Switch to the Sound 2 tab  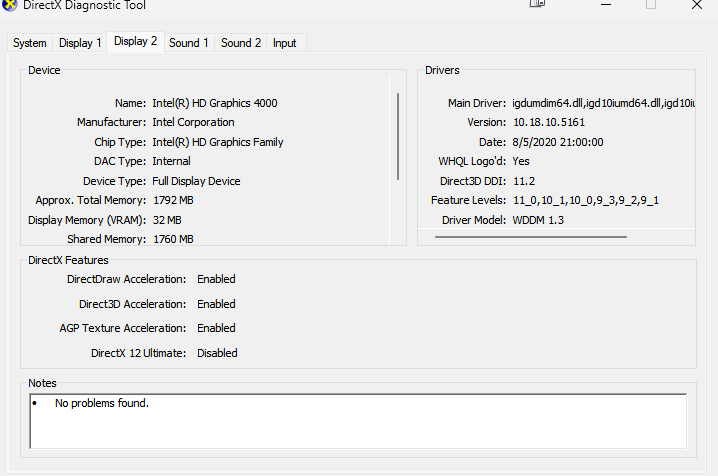pyautogui.click(x=241, y=43)
